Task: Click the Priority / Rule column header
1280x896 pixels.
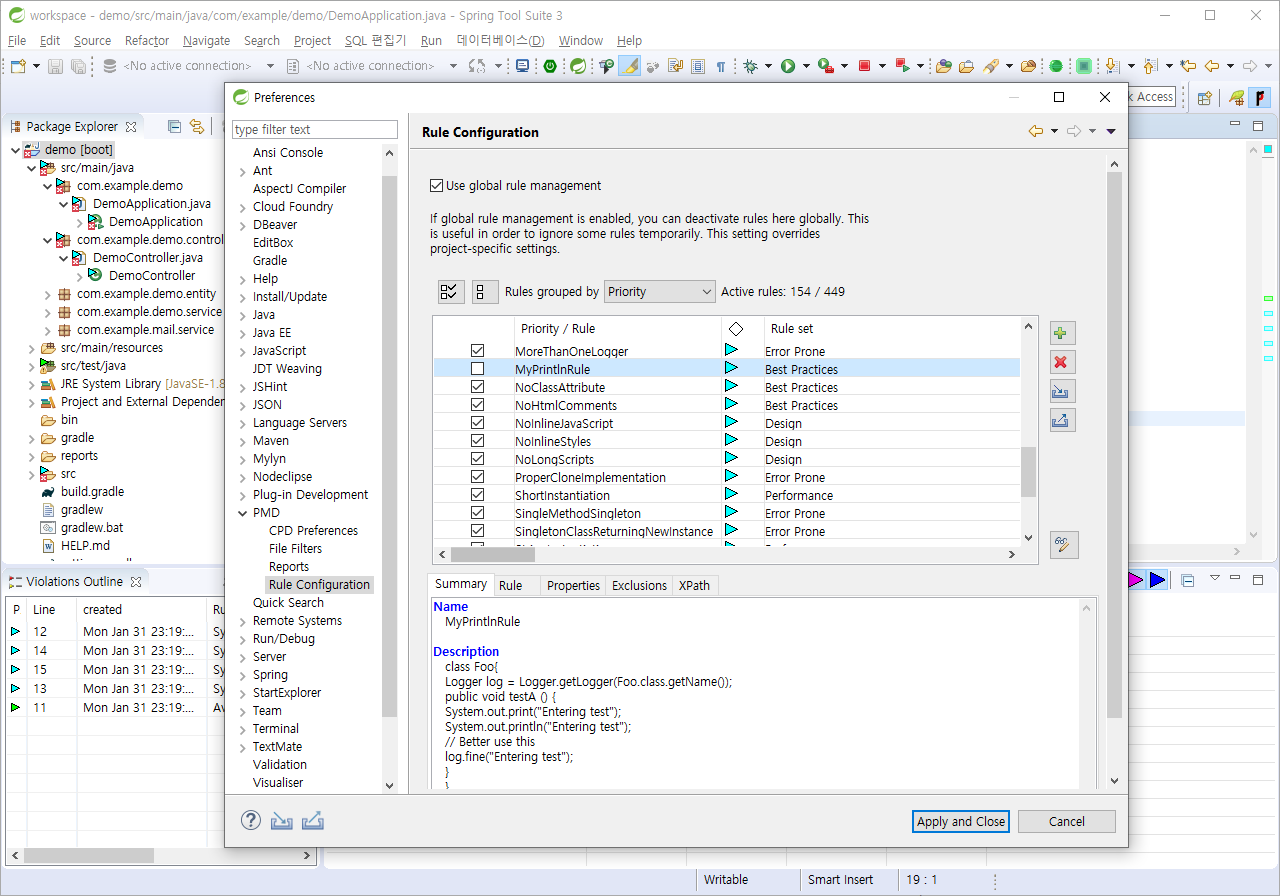Action: 618,328
